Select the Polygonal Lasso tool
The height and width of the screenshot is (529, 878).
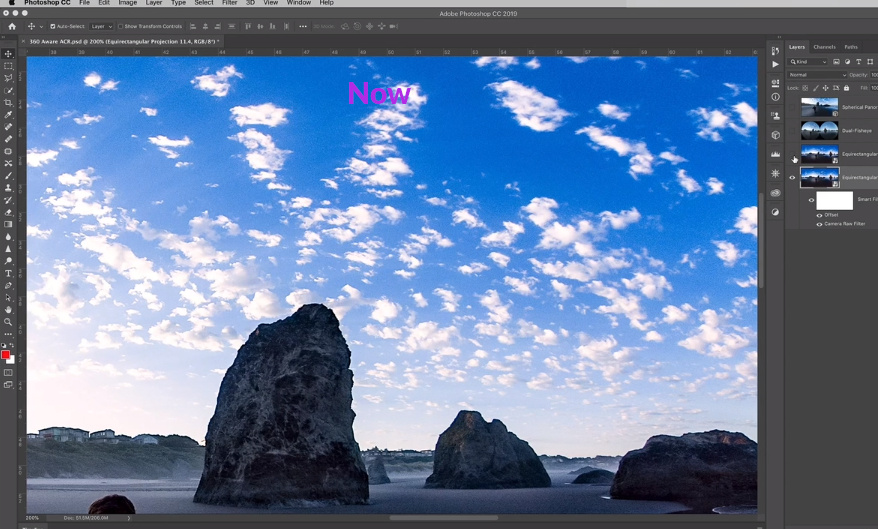point(8,78)
